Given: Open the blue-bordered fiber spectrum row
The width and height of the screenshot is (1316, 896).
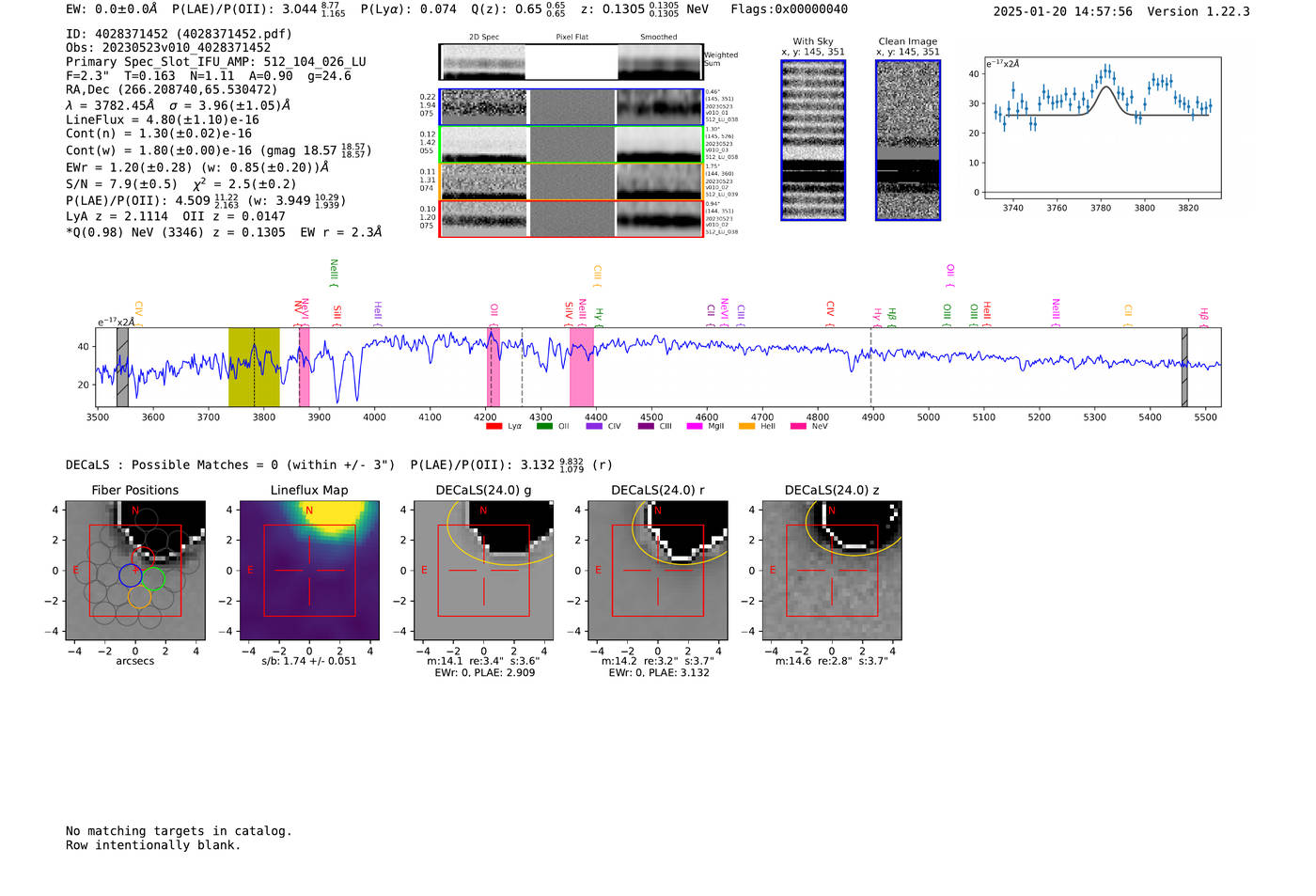Looking at the screenshot, I should 572,107.
